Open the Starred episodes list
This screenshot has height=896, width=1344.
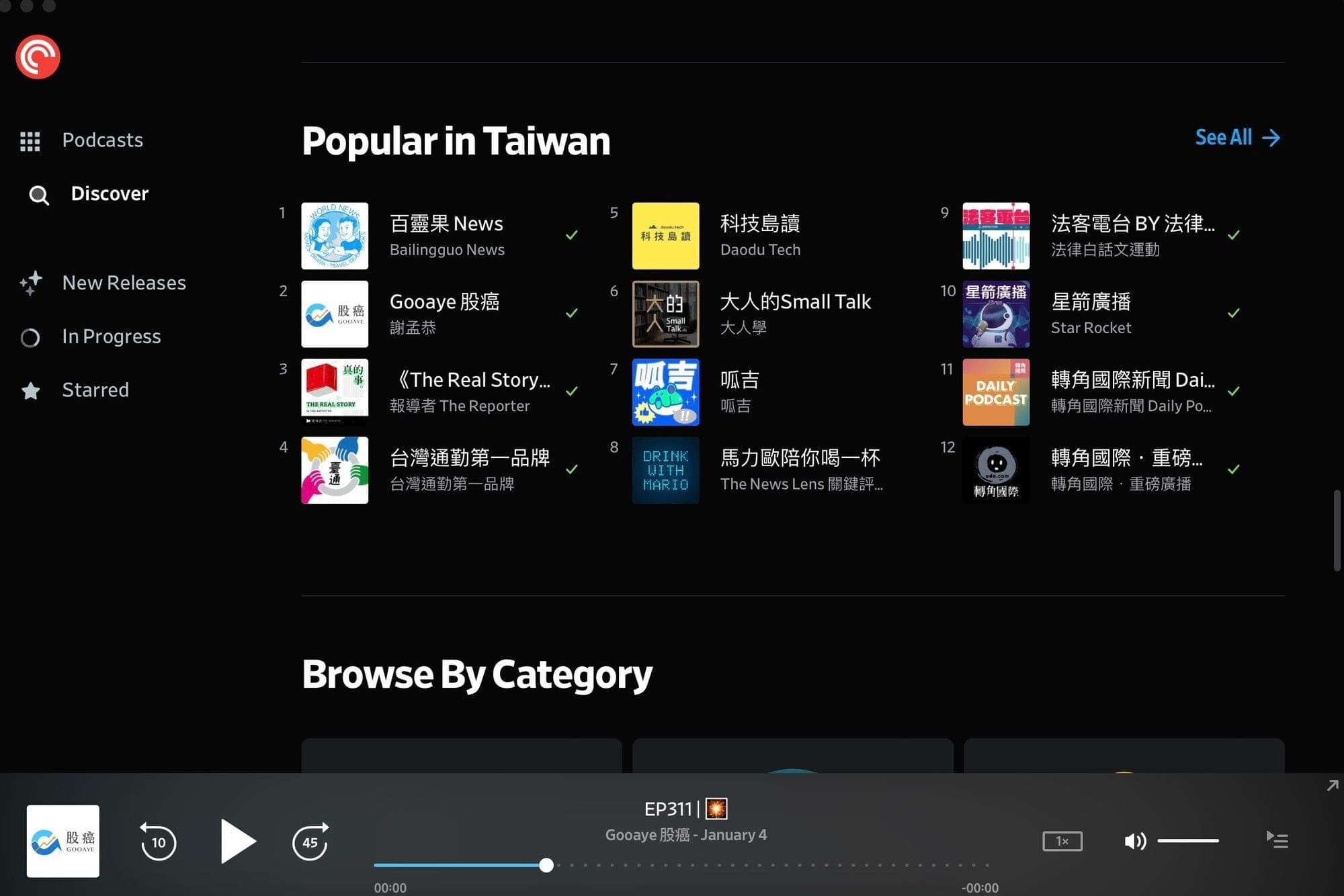[95, 390]
